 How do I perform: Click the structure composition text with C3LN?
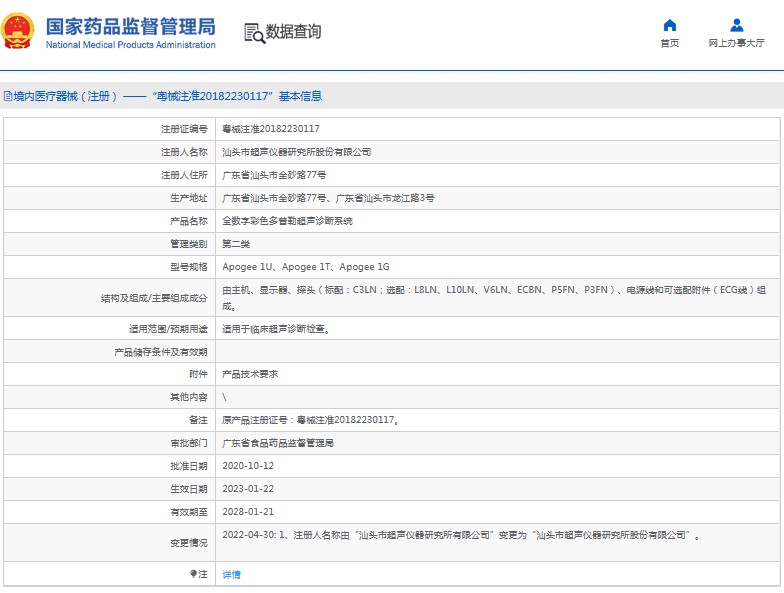tap(494, 298)
